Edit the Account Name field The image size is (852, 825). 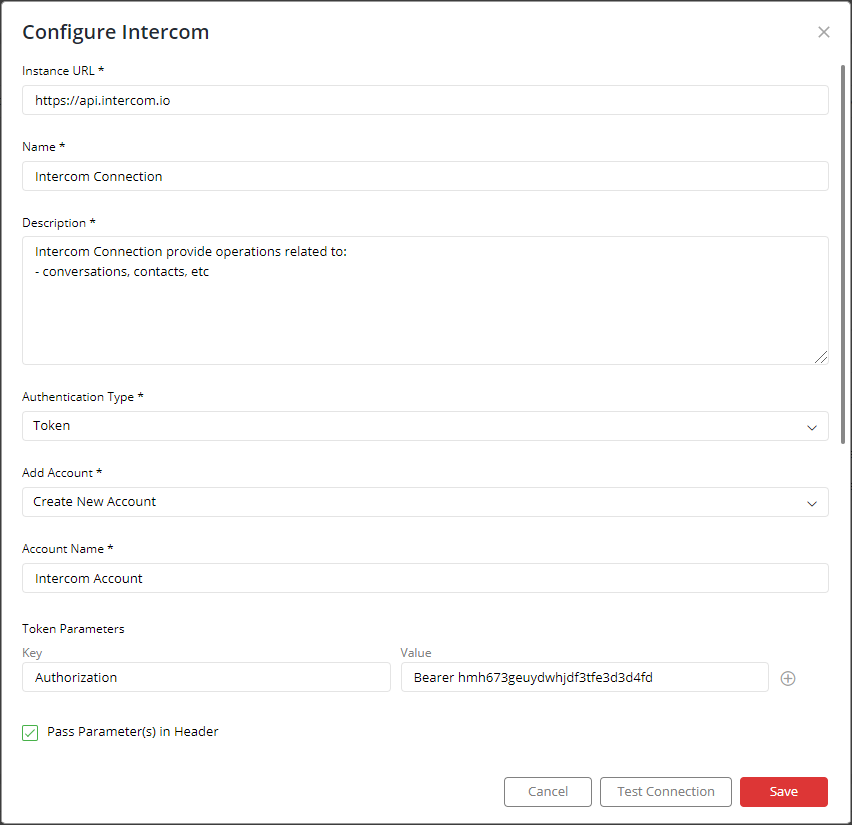point(425,578)
